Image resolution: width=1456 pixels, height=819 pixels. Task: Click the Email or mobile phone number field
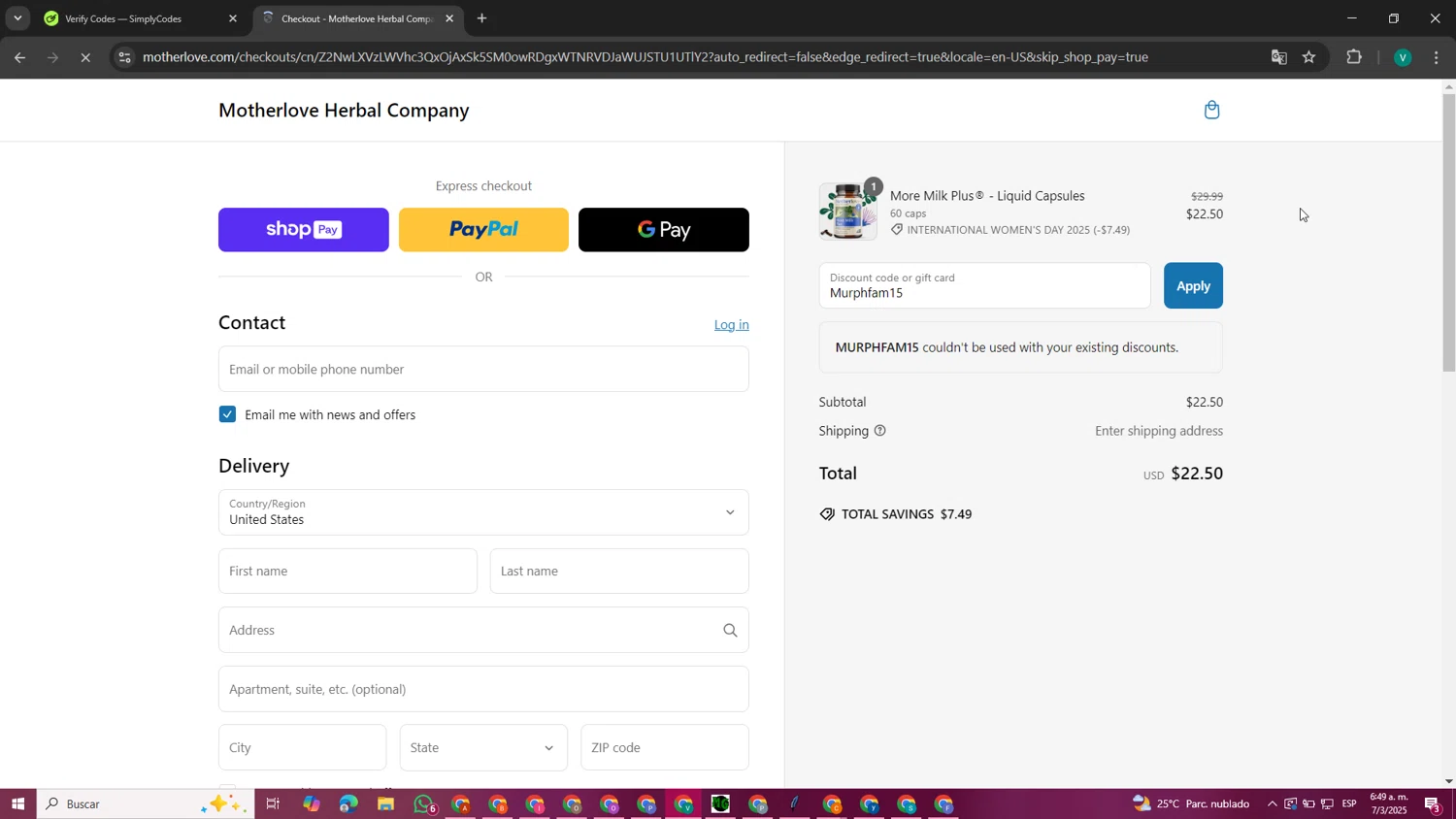click(483, 369)
